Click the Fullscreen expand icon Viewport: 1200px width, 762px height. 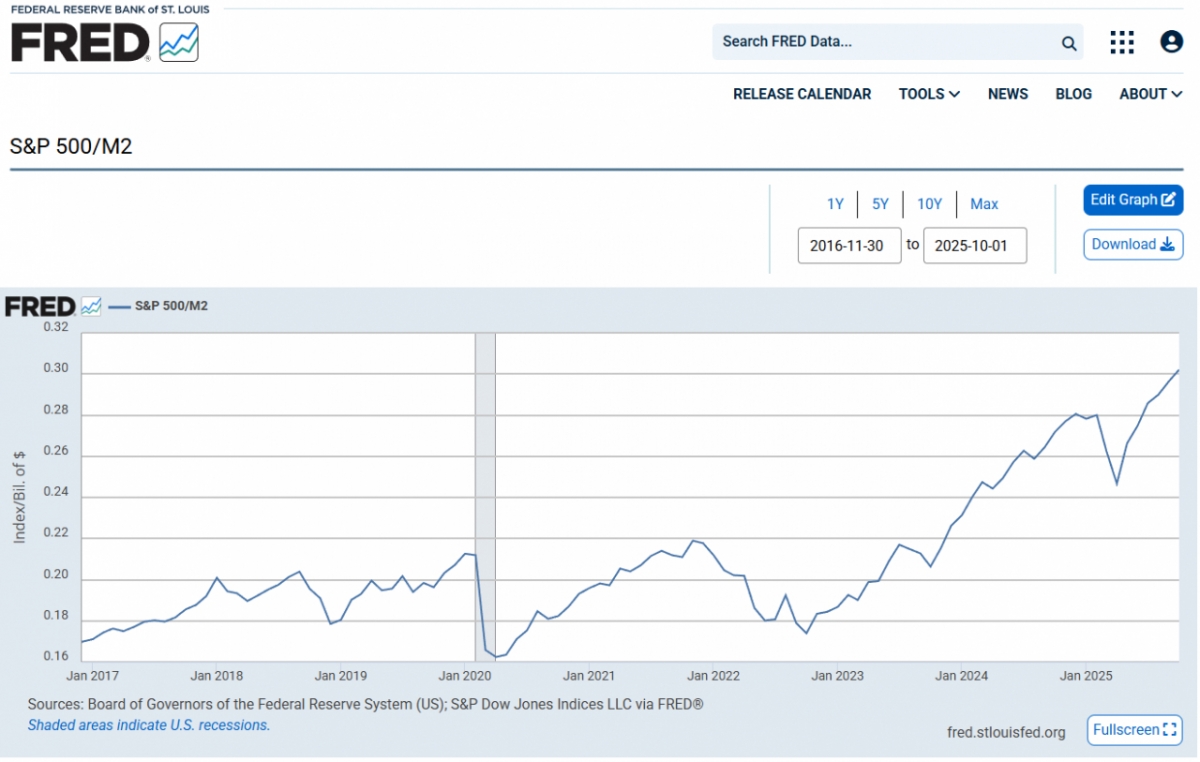1172,730
